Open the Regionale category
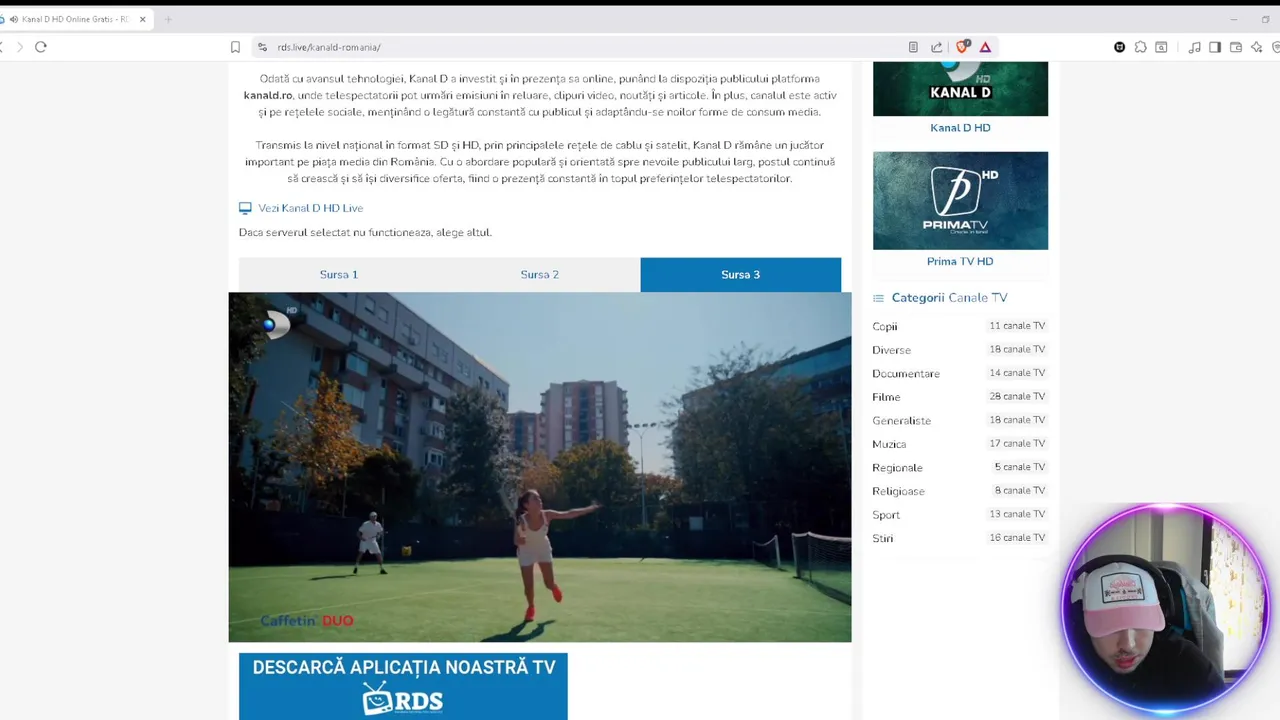 897,468
